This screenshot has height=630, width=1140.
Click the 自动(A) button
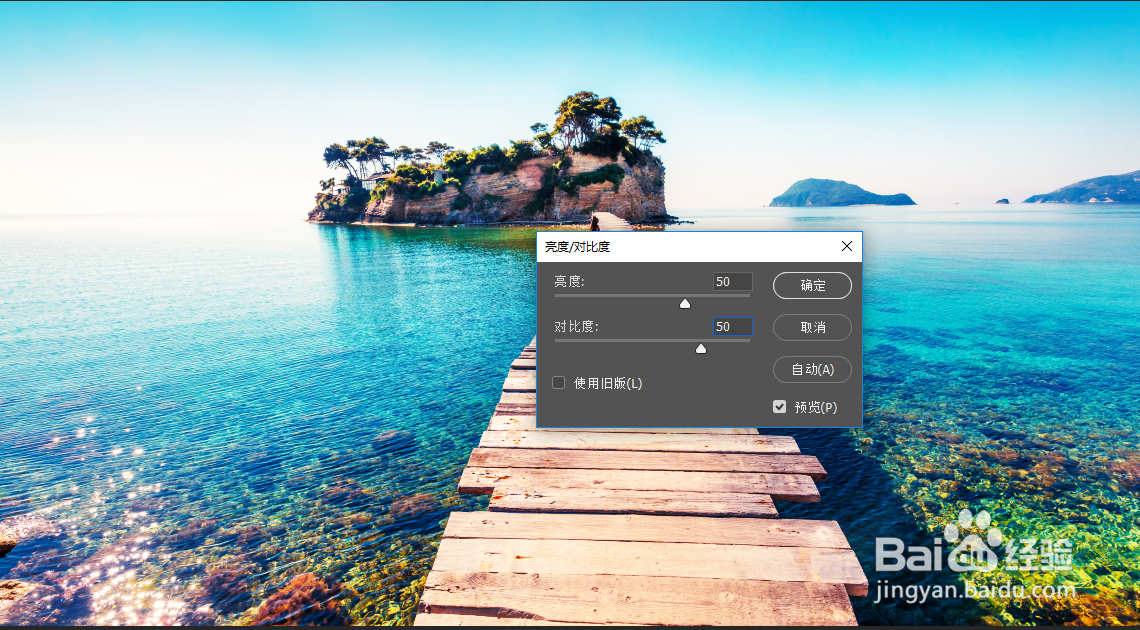click(x=812, y=370)
